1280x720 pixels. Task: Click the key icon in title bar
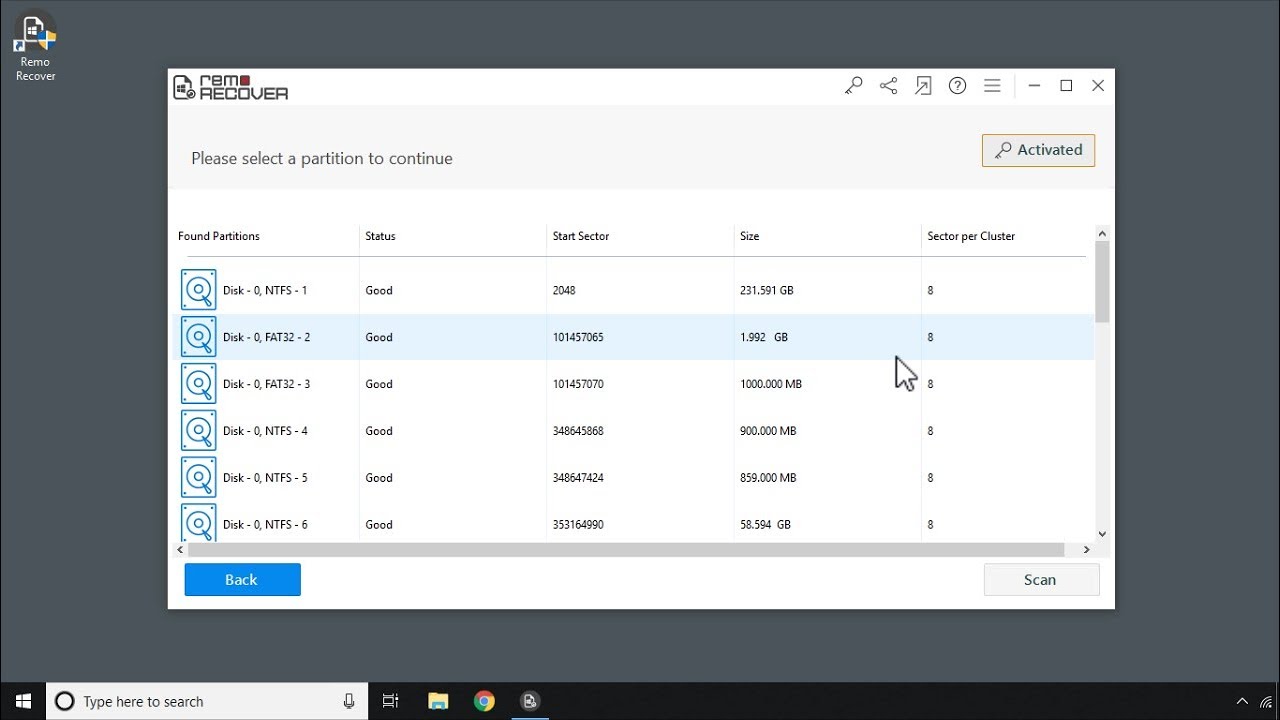[x=853, y=86]
